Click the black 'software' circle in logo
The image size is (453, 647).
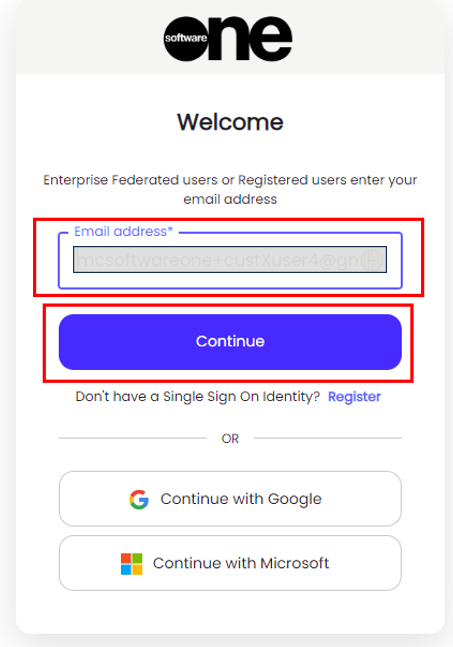tap(186, 39)
